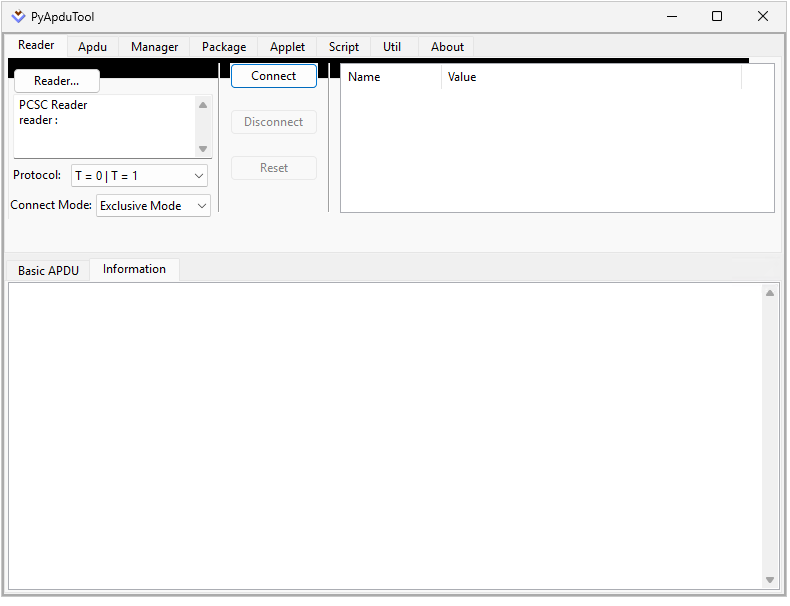This screenshot has width=790, height=606.
Task: Open the Connect Mode dropdown
Action: [x=153, y=206]
